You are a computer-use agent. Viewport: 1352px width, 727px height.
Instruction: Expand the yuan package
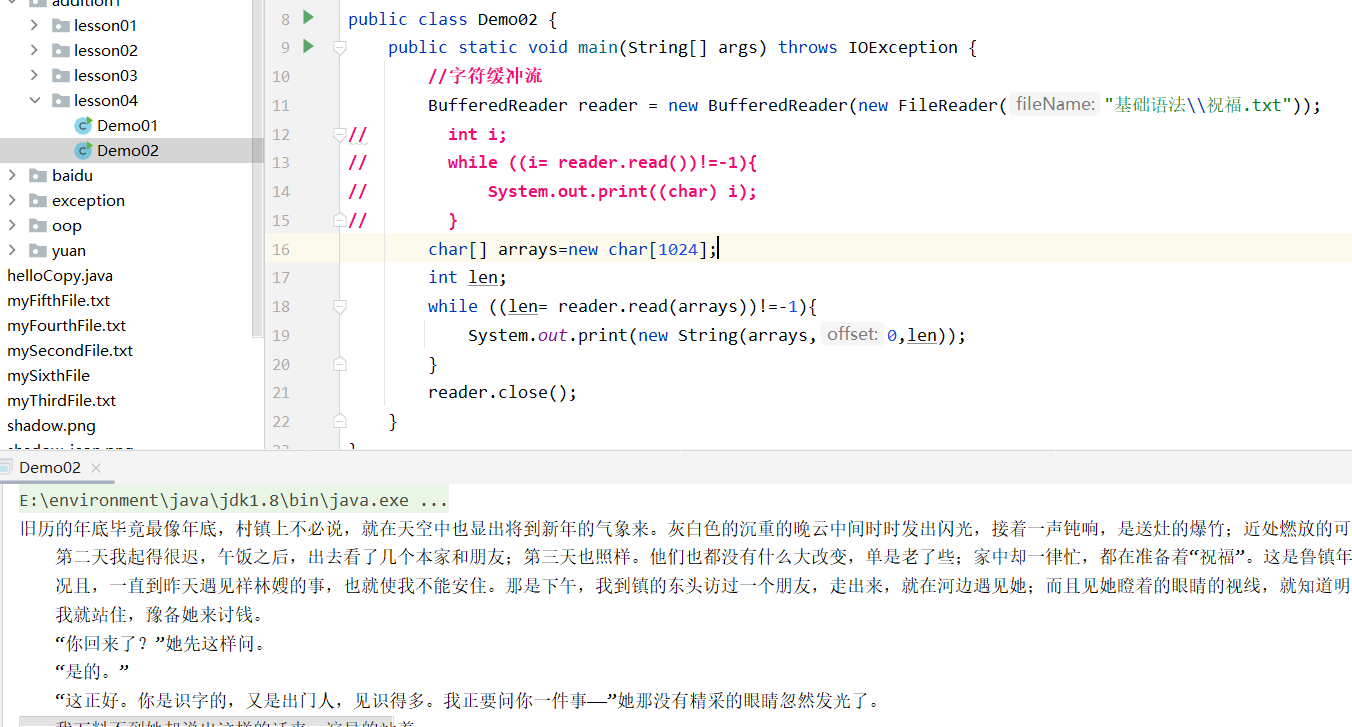pos(12,250)
